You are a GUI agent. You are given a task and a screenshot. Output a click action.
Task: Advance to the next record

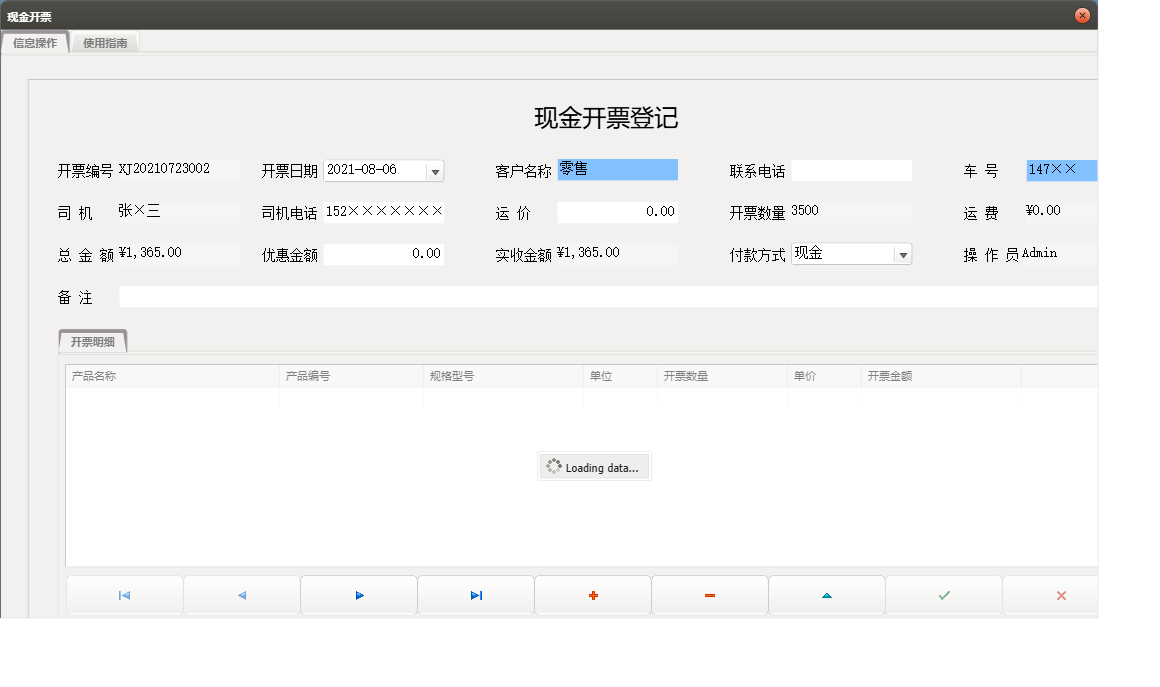tap(358, 594)
